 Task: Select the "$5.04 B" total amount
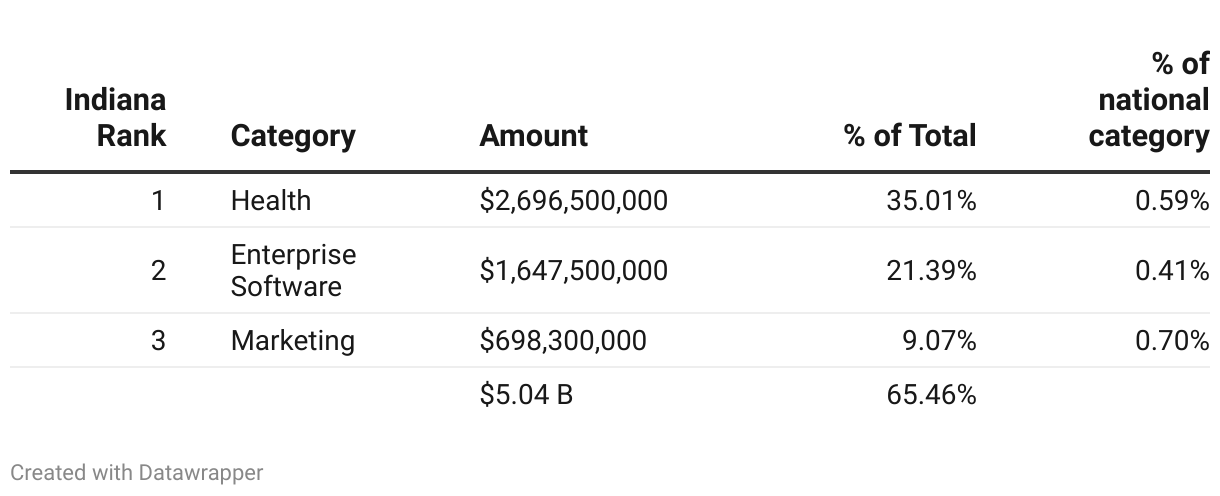526,395
